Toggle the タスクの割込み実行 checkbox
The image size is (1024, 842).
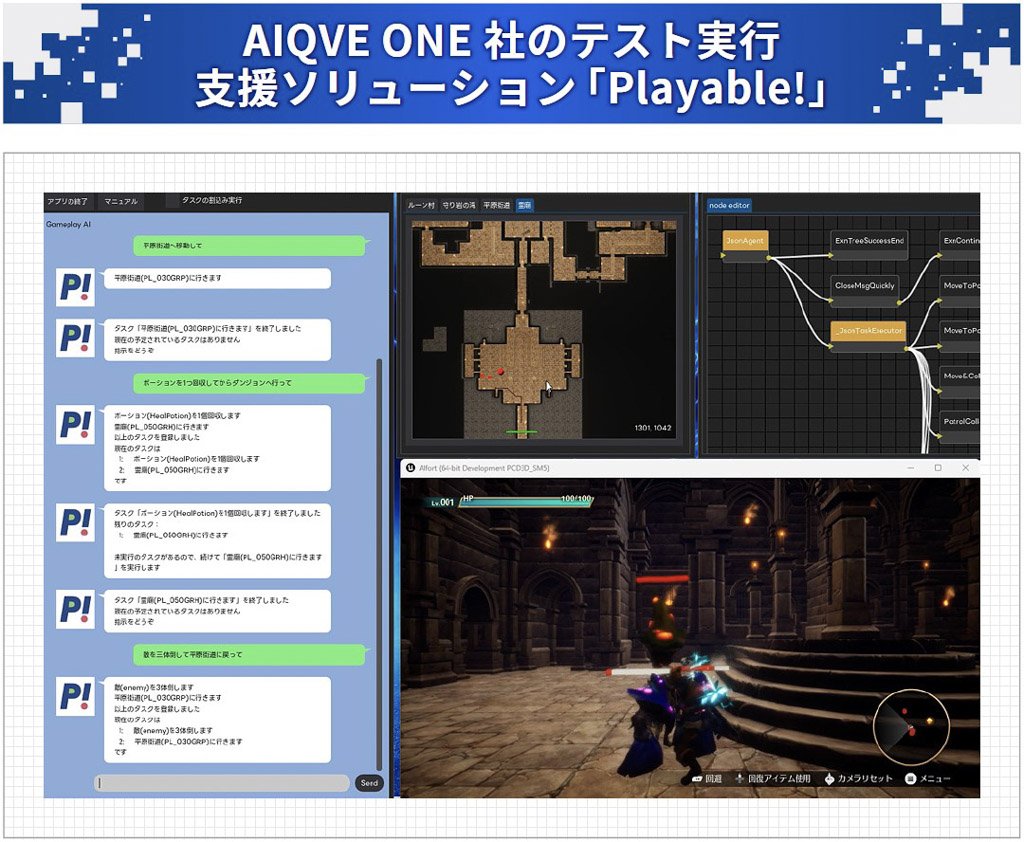(172, 201)
